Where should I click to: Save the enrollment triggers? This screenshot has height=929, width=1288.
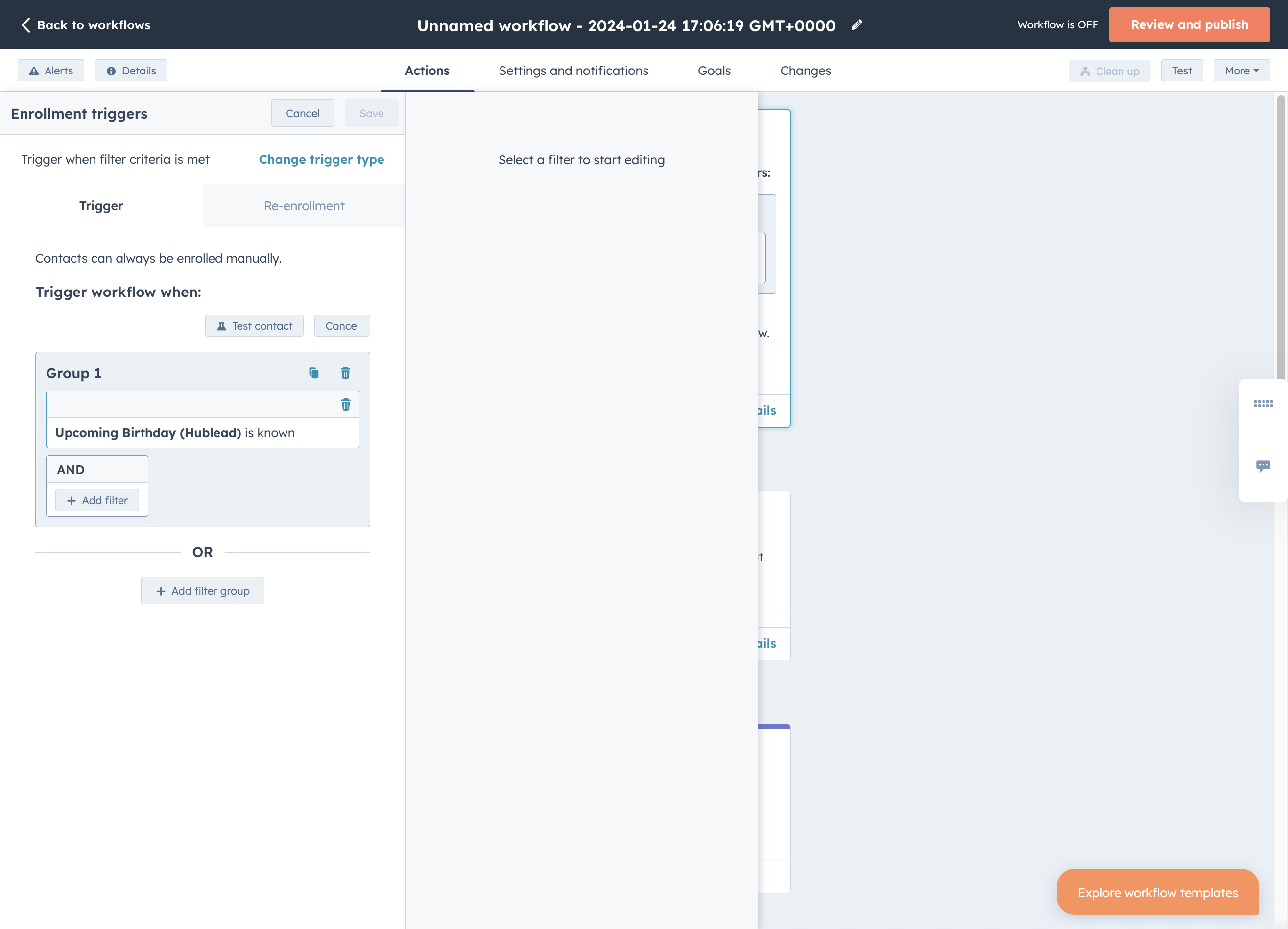371,113
